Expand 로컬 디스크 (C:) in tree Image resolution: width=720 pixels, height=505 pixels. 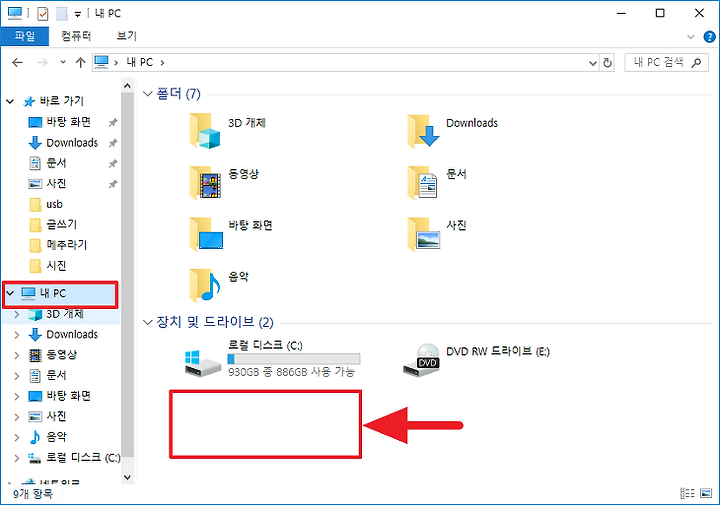pyautogui.click(x=17, y=458)
